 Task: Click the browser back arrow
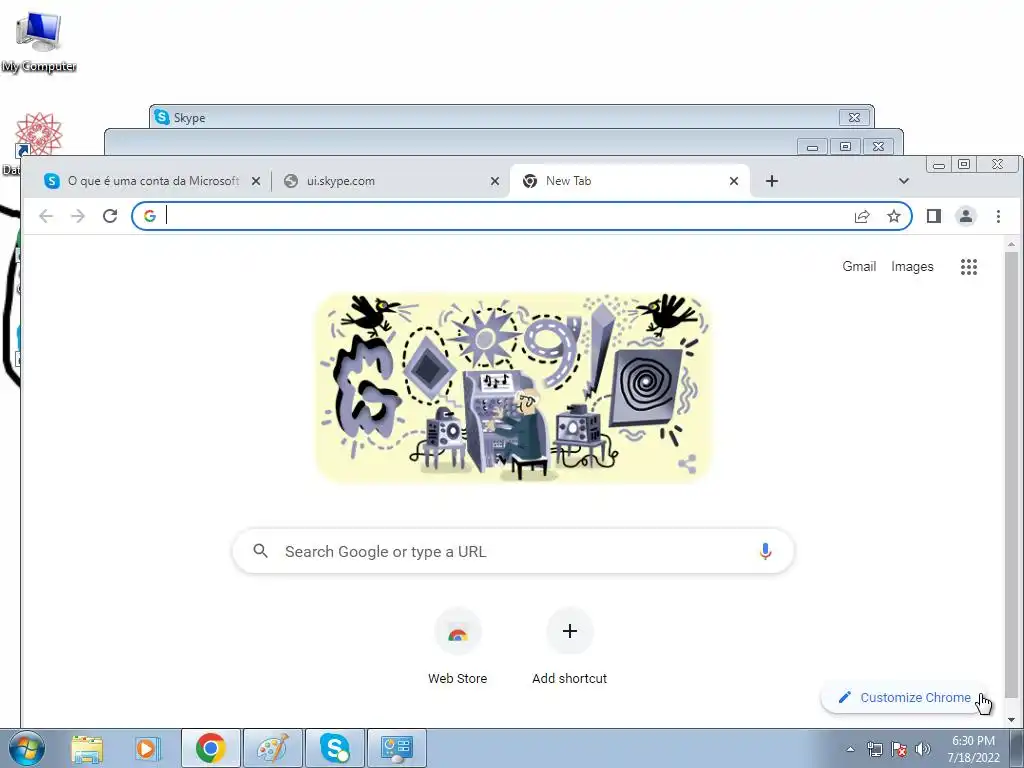pyautogui.click(x=46, y=216)
